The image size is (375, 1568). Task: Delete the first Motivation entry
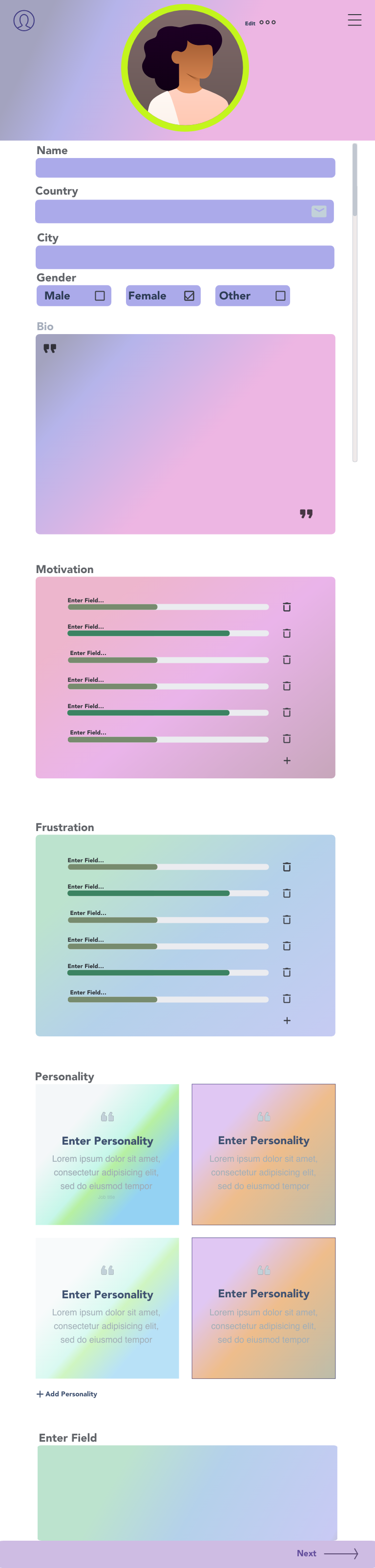coord(287,607)
